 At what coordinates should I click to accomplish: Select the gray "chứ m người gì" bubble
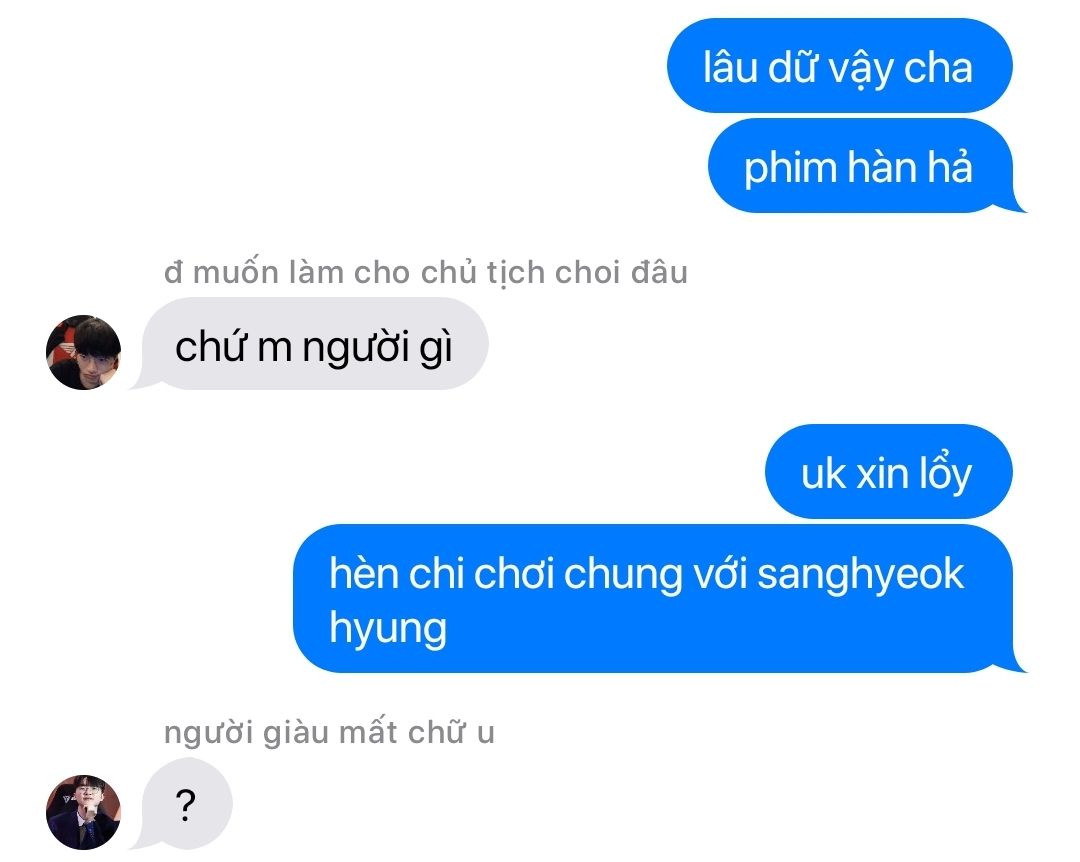311,344
